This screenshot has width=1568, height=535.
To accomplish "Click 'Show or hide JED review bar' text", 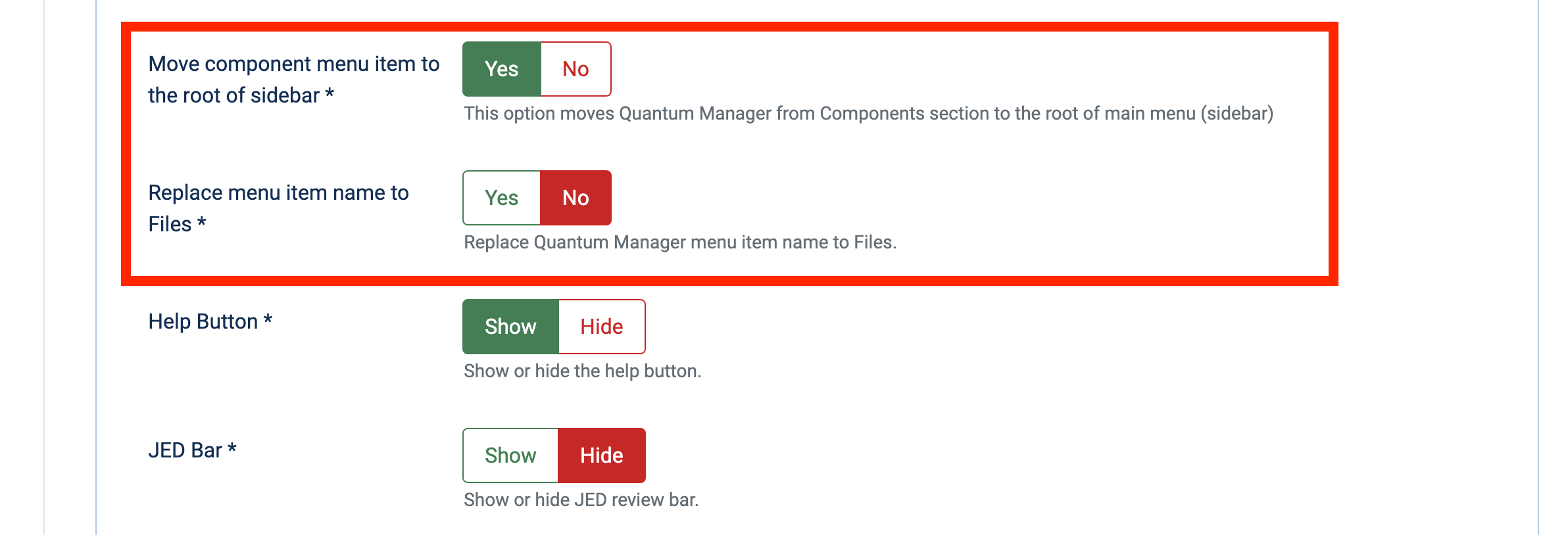I will (x=581, y=499).
